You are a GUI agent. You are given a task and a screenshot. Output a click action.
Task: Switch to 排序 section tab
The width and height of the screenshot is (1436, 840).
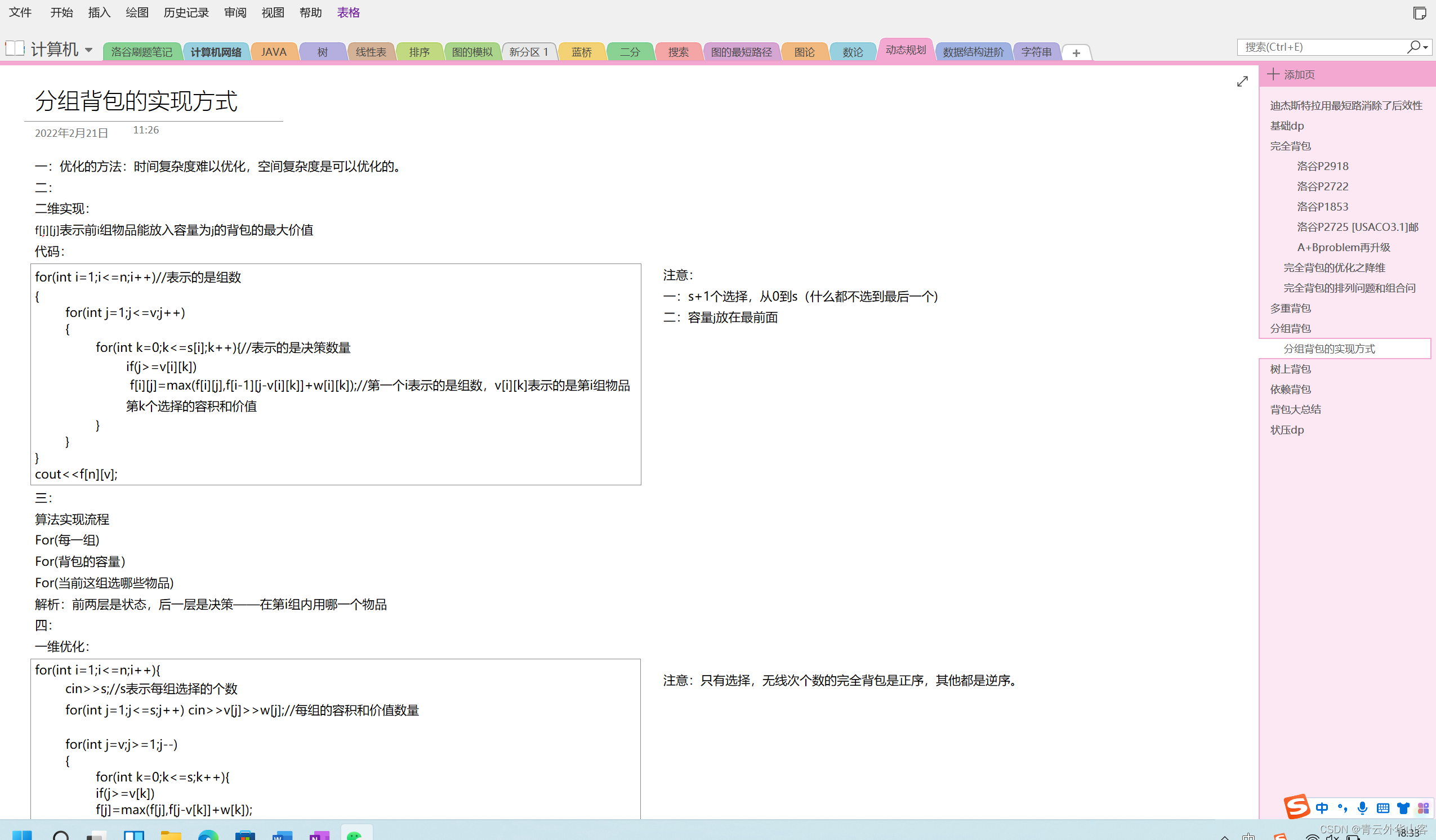pyautogui.click(x=420, y=52)
